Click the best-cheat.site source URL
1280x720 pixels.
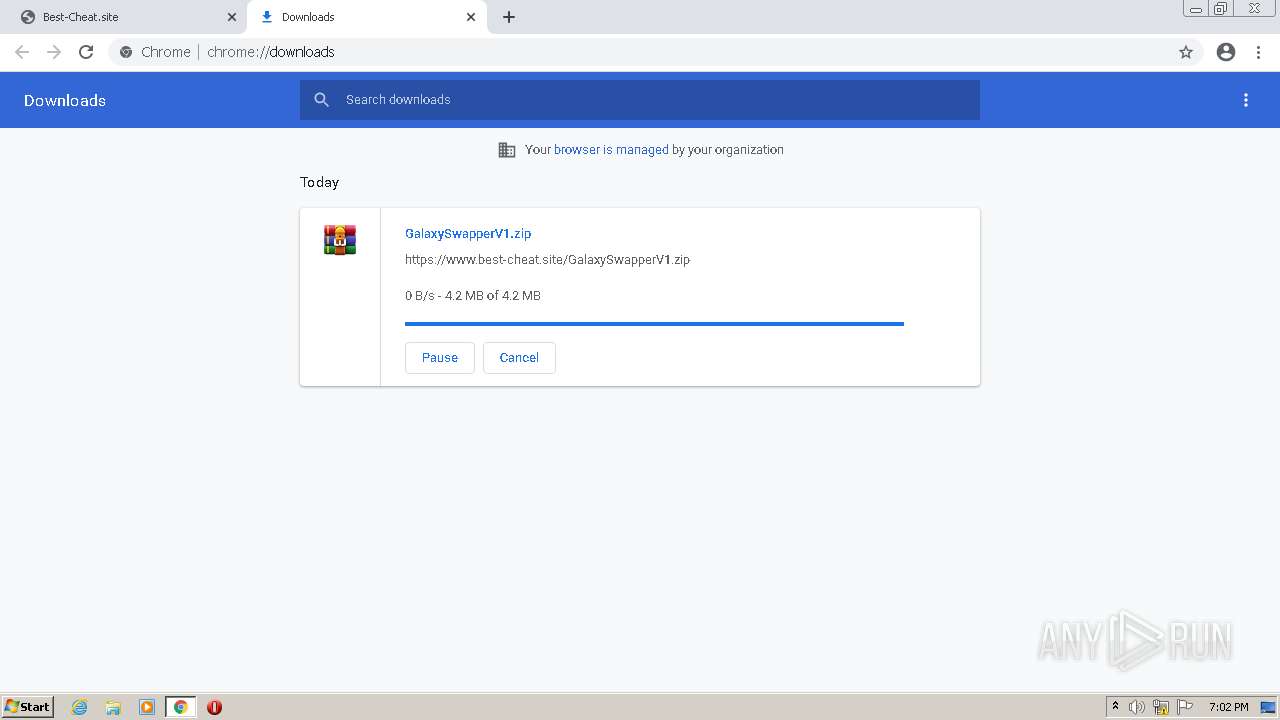pyautogui.click(x=547, y=259)
